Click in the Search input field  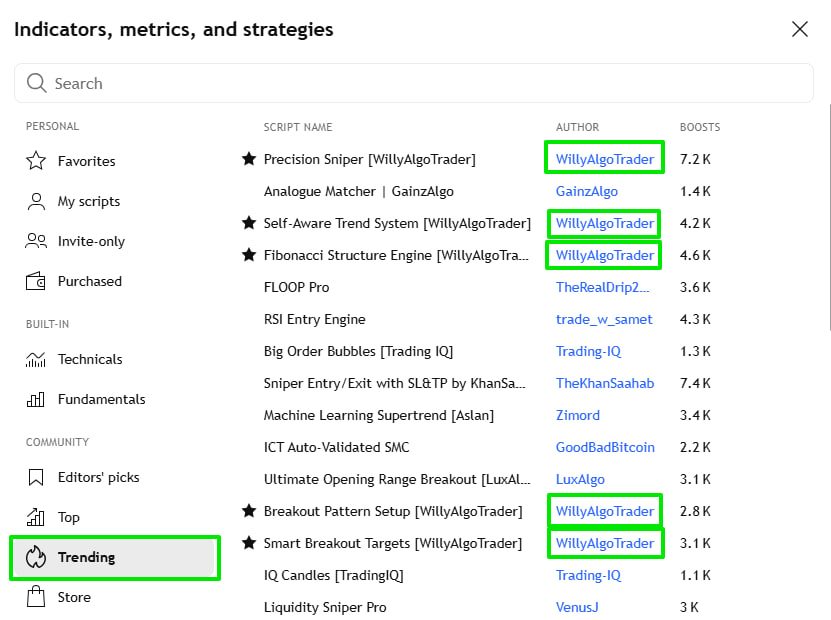pos(414,83)
